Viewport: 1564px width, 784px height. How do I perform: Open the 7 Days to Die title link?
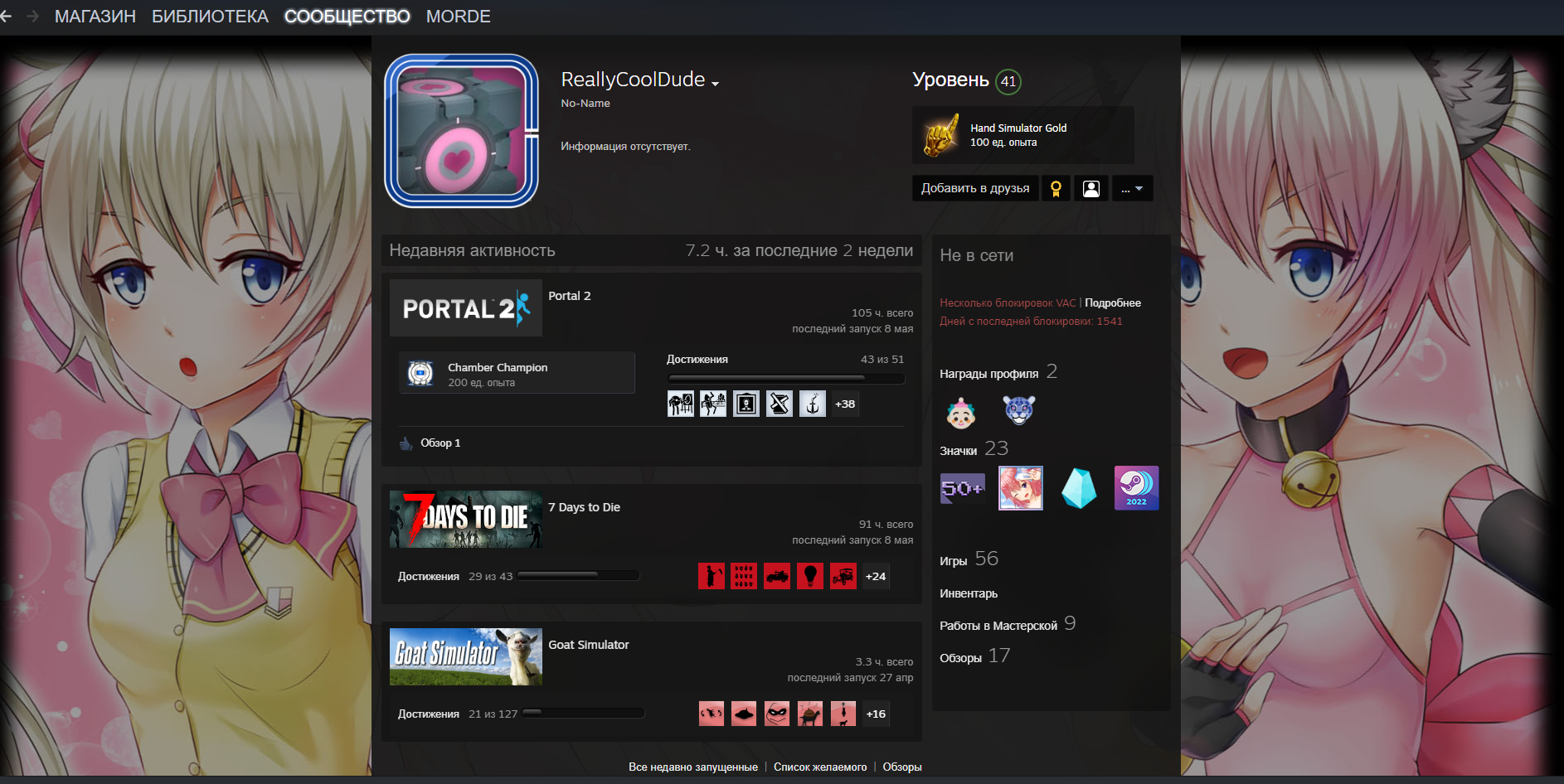584,507
